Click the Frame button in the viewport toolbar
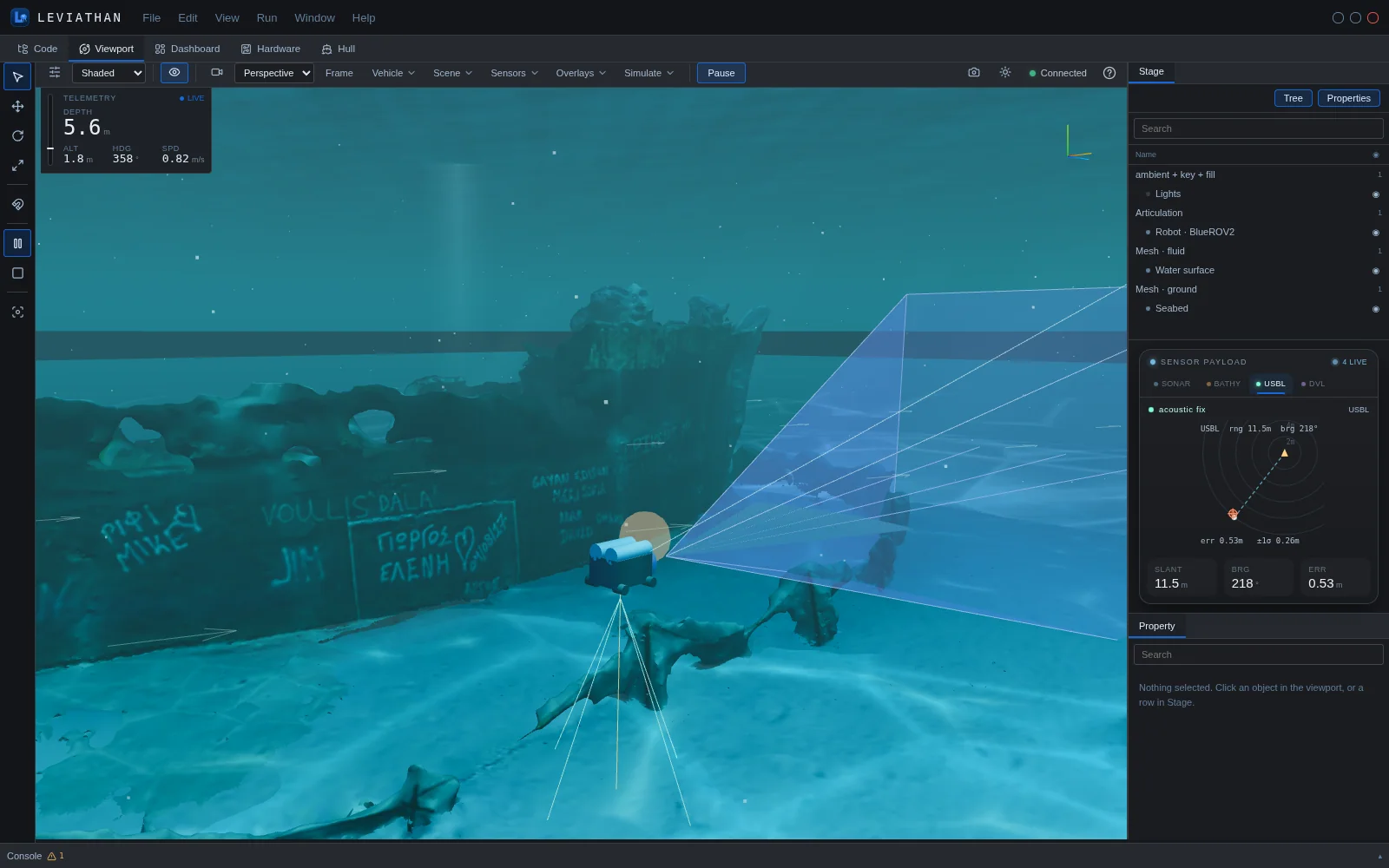Image resolution: width=1389 pixels, height=868 pixels. [339, 73]
